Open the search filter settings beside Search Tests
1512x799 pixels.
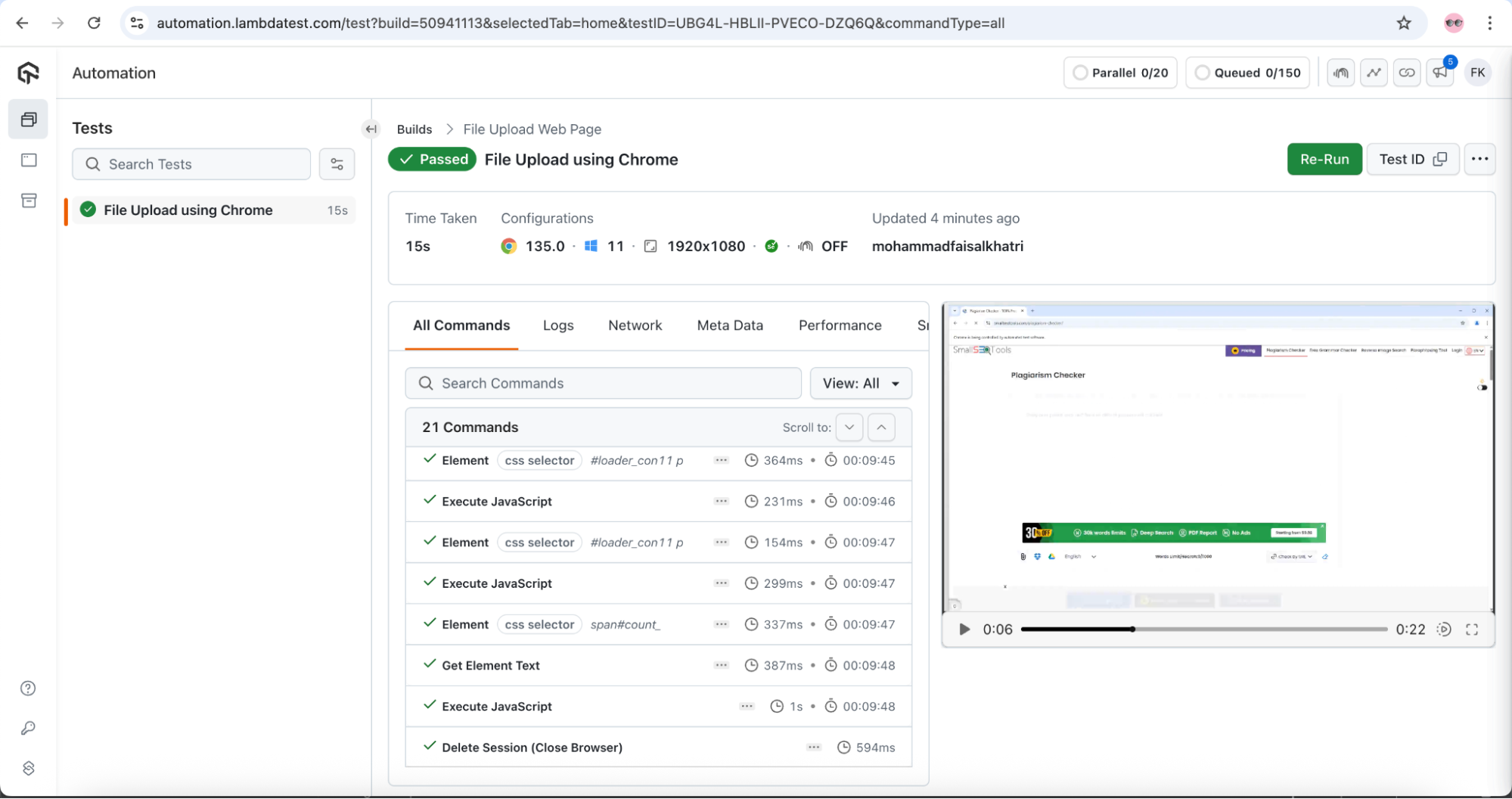tap(337, 164)
